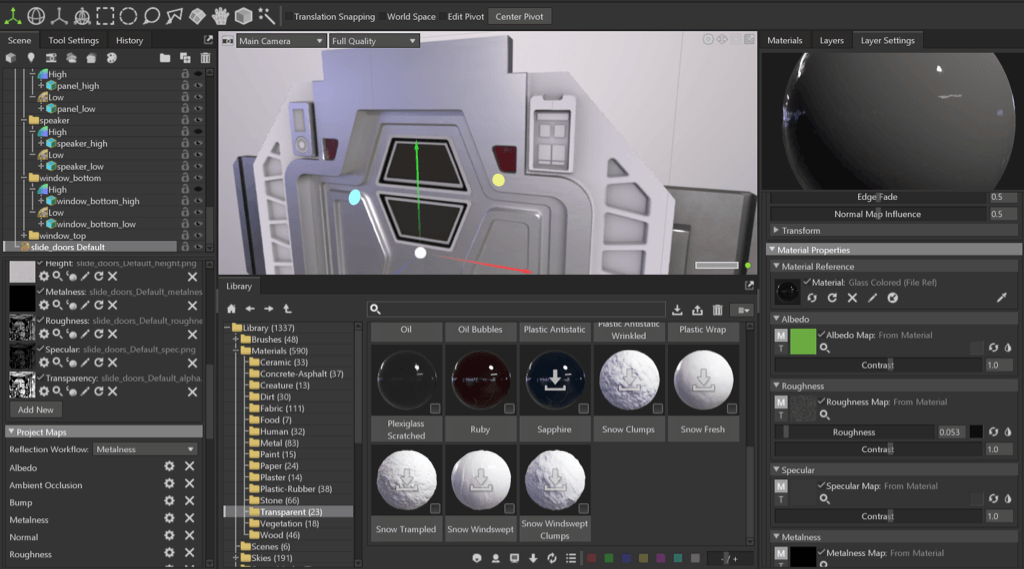
Task: Open the Full Quality render dropdown
Action: [x=373, y=41]
